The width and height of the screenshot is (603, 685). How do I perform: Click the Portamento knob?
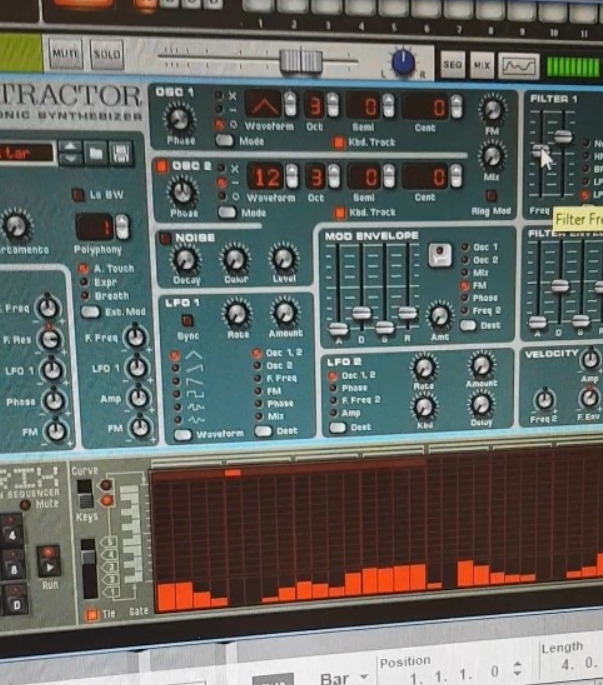pos(17,226)
